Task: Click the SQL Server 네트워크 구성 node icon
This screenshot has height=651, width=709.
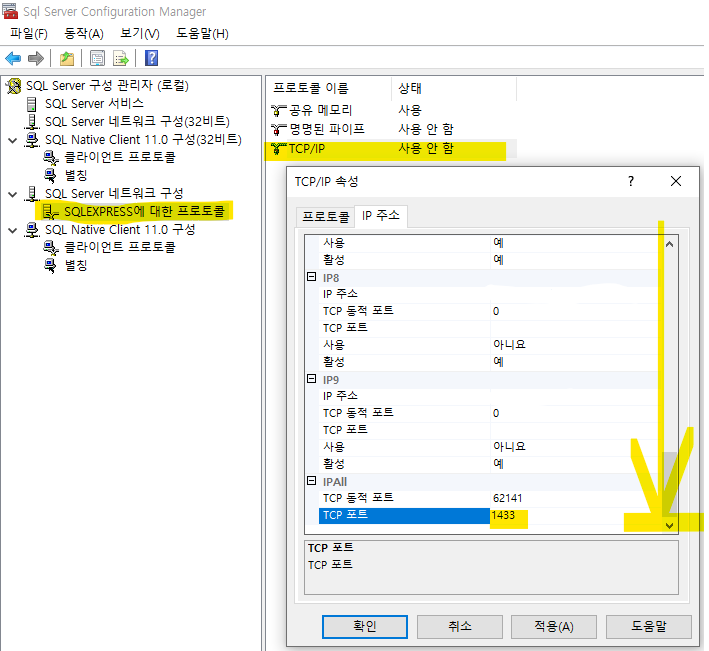Action: [32, 193]
